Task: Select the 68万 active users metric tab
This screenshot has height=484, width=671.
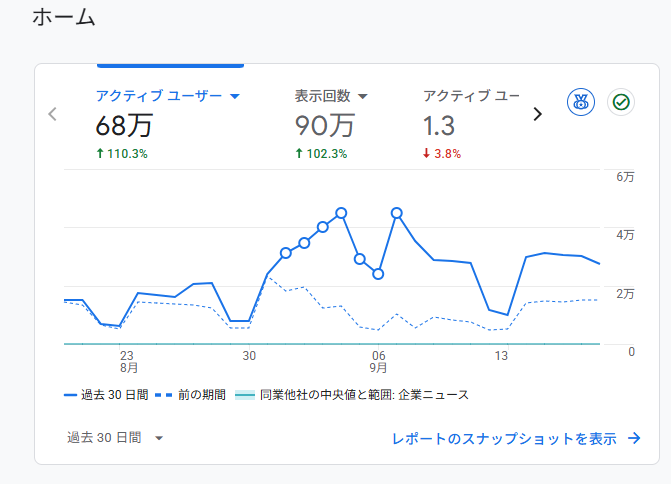Action: (x=167, y=124)
